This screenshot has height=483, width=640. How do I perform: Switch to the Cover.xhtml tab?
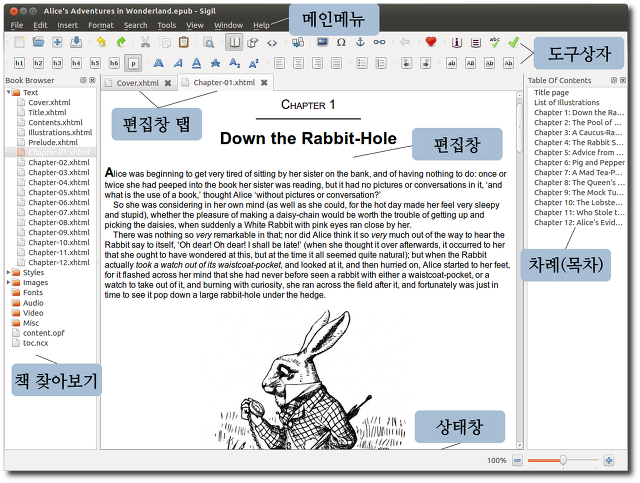(x=138, y=83)
